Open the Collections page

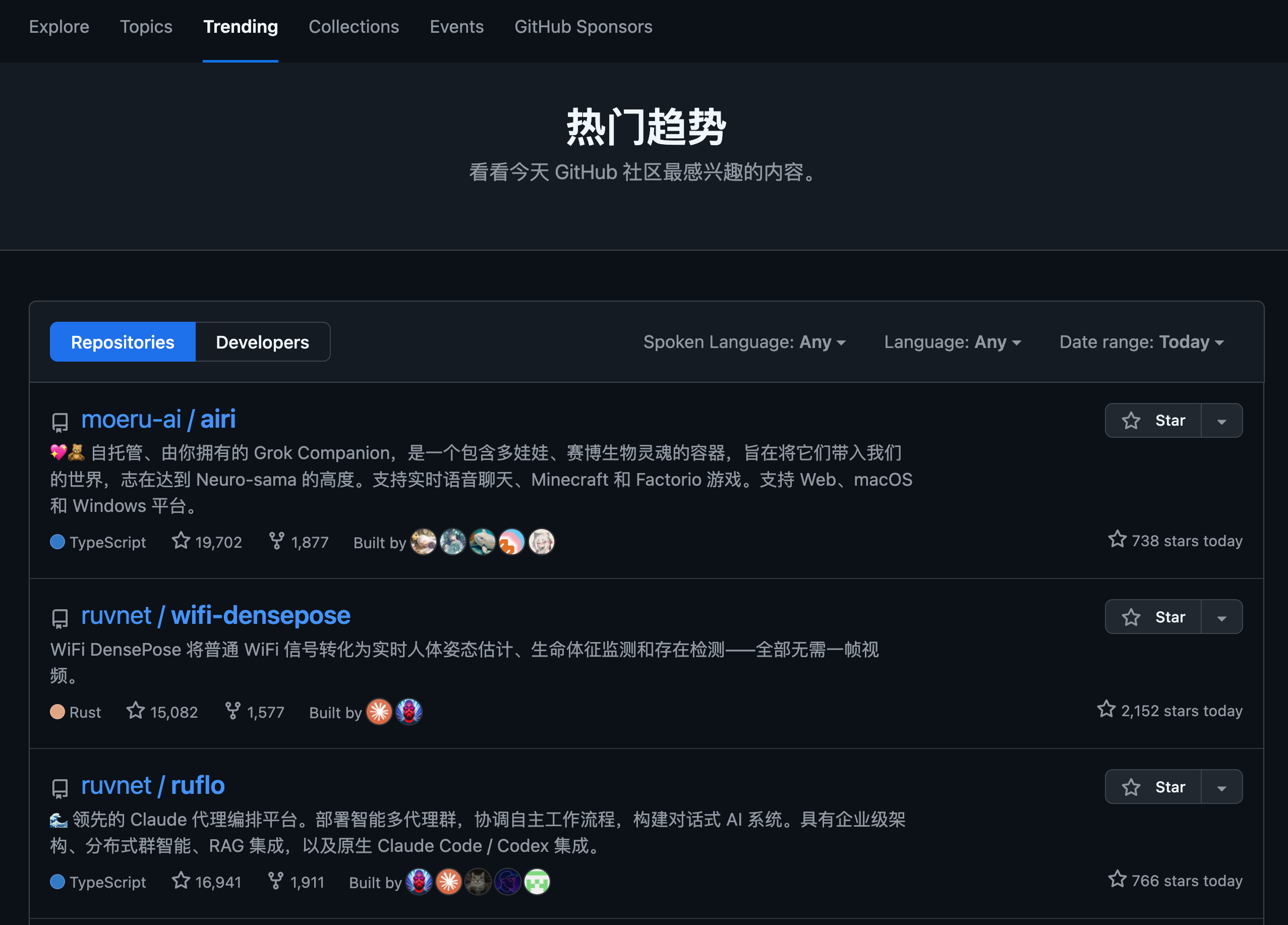click(x=354, y=27)
